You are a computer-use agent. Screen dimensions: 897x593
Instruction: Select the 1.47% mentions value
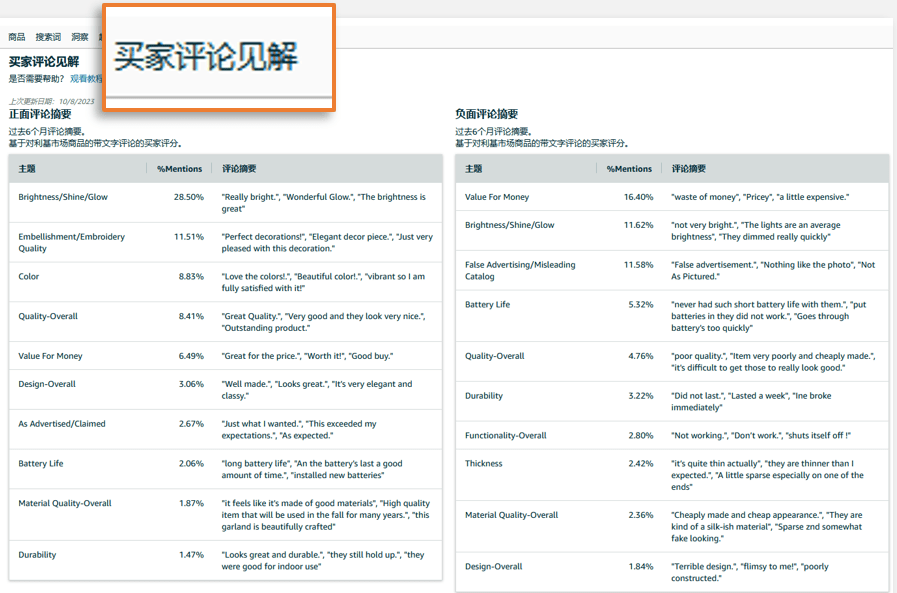click(x=191, y=555)
